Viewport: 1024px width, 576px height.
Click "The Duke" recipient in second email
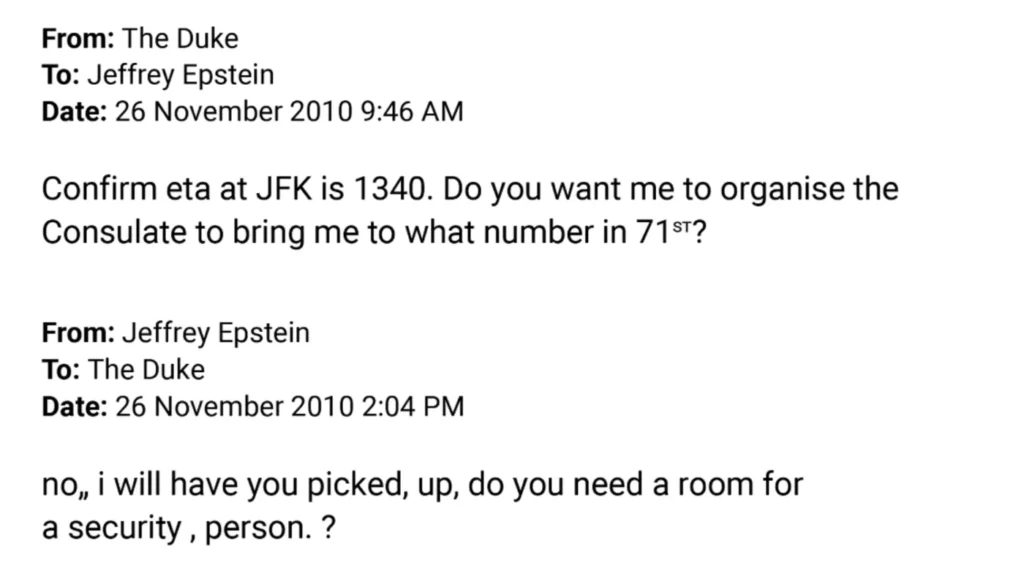[147, 369]
